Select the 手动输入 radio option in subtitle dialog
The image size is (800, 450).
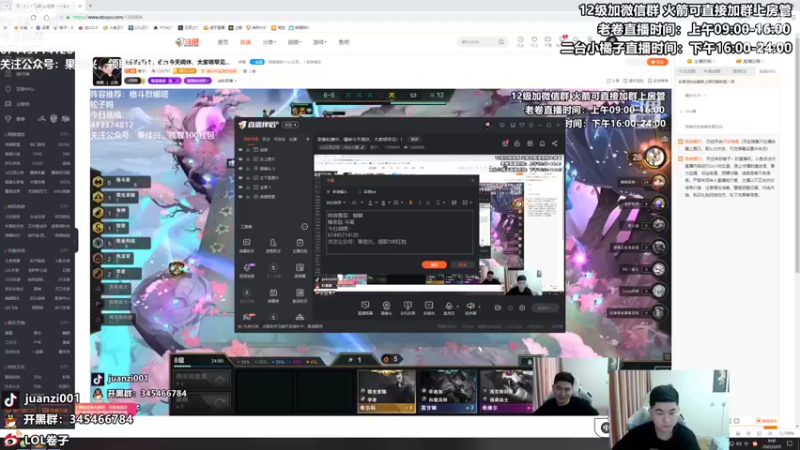tap(328, 192)
